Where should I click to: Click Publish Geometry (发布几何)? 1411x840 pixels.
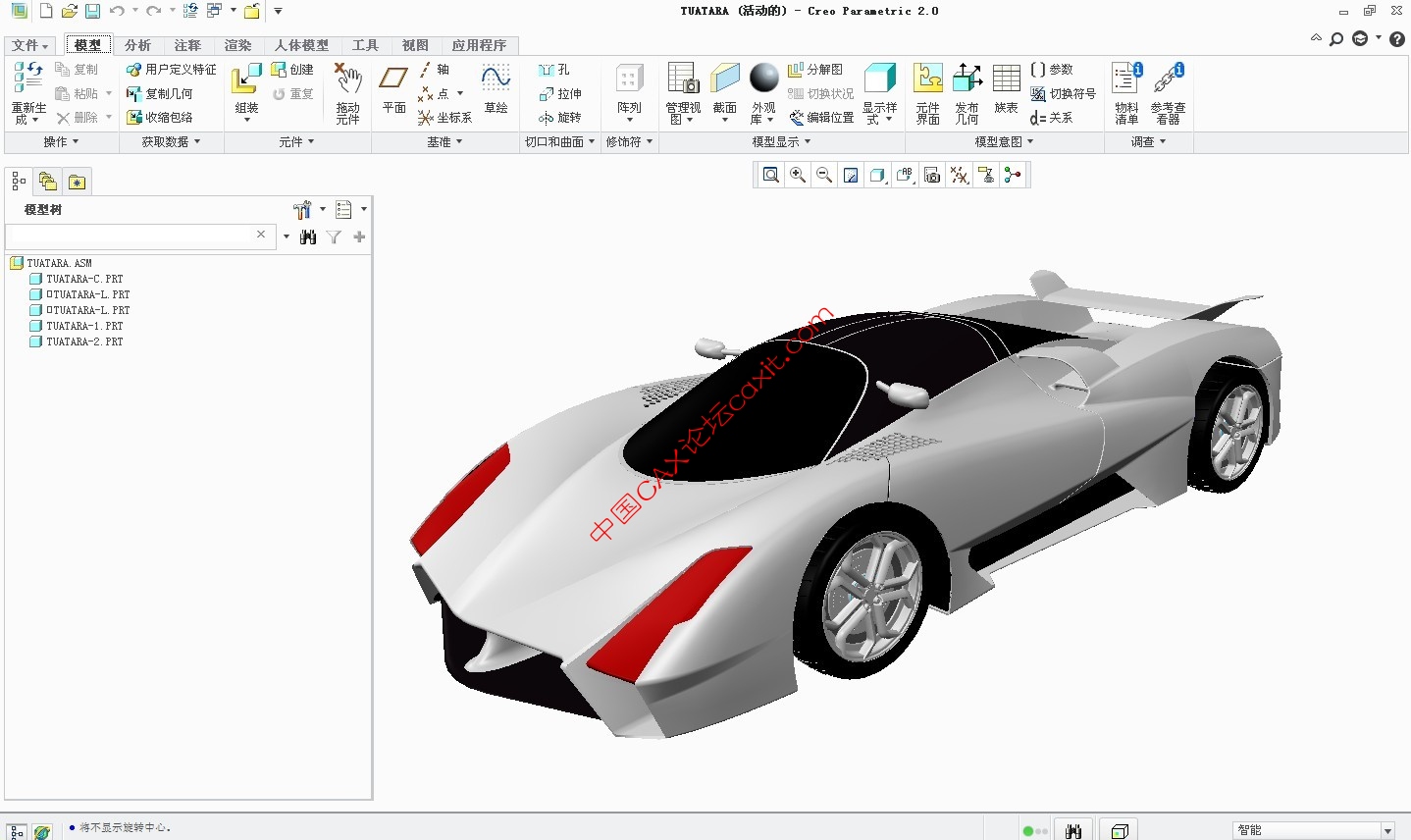[967, 92]
